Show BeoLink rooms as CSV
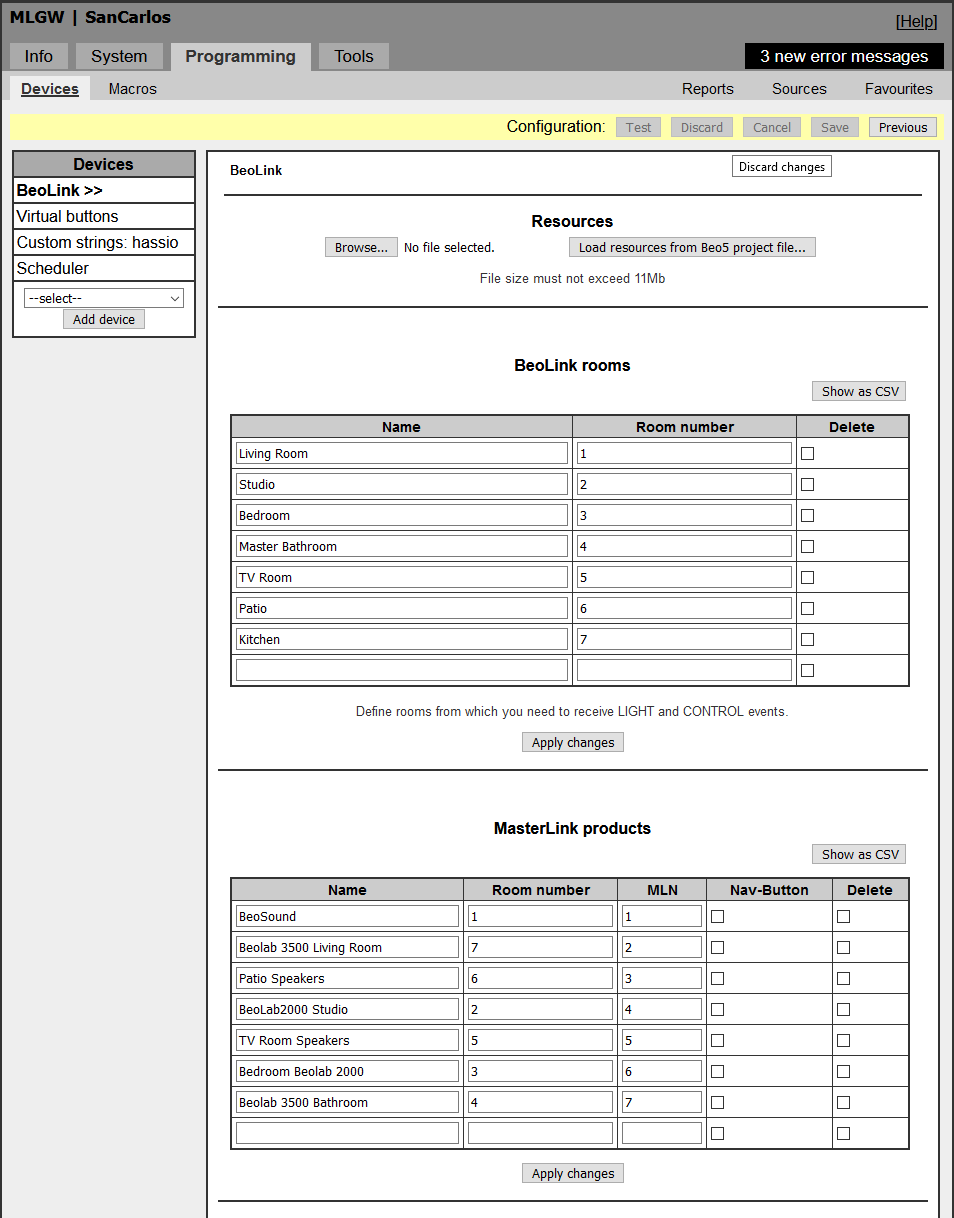 coord(859,391)
